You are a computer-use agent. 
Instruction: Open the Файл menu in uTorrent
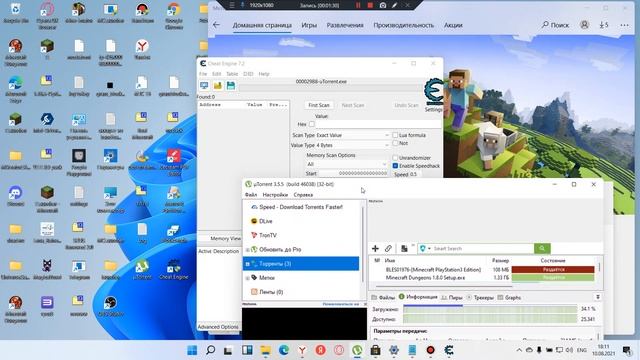251,195
